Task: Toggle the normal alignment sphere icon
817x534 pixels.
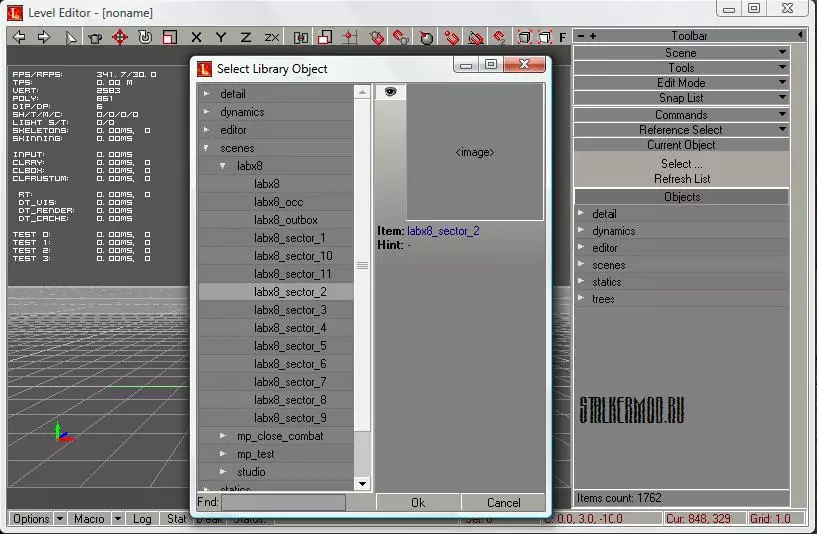Action: click(x=426, y=38)
